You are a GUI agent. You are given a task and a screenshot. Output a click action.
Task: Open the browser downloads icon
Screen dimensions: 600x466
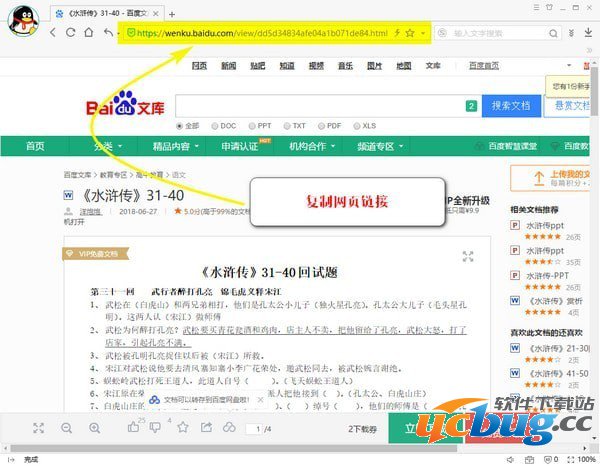(588, 33)
